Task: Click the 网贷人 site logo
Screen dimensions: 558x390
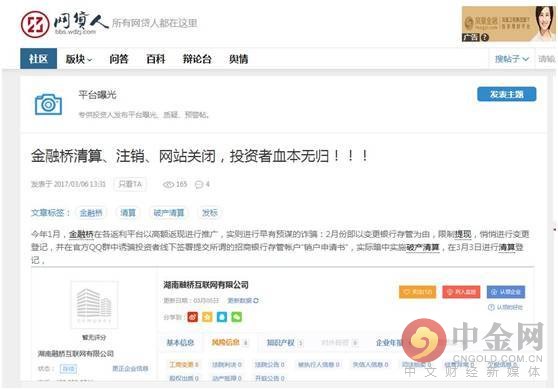Action: [x=64, y=23]
